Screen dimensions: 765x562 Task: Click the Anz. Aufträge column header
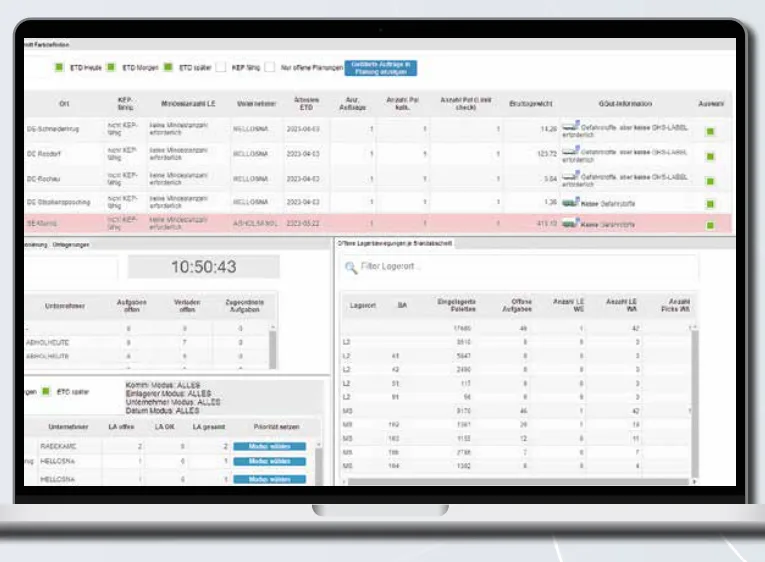pos(352,103)
